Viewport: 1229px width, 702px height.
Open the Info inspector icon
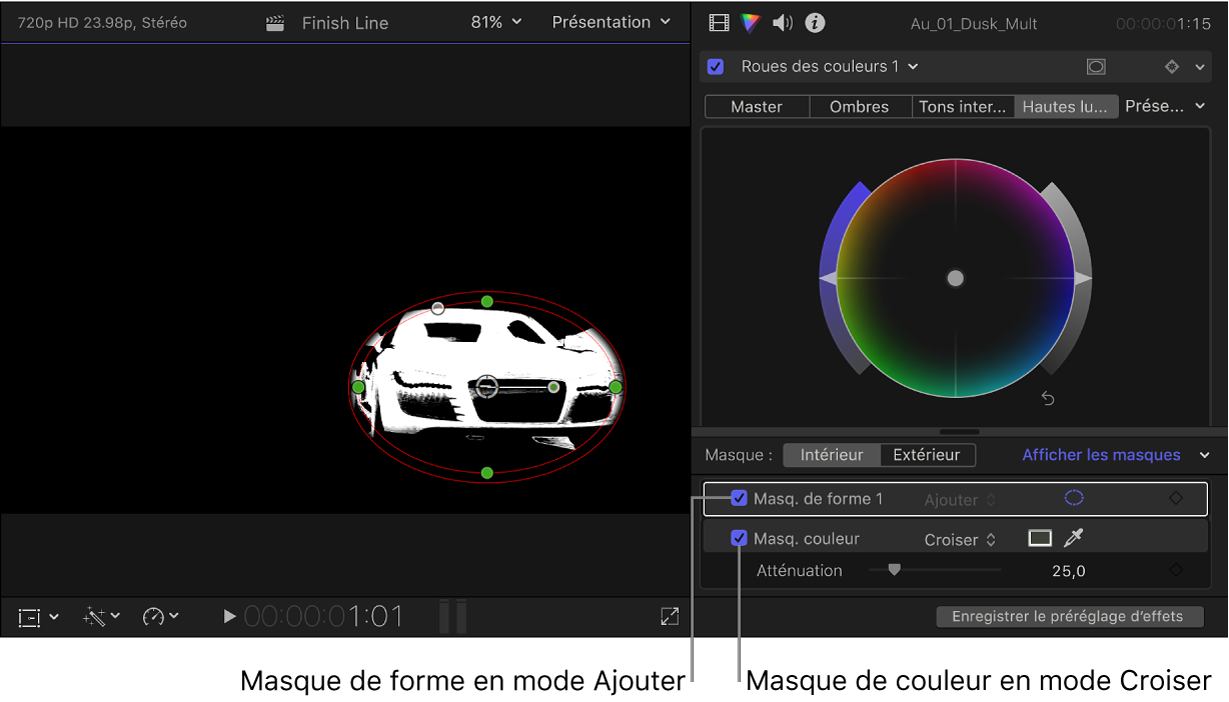pyautogui.click(x=814, y=22)
